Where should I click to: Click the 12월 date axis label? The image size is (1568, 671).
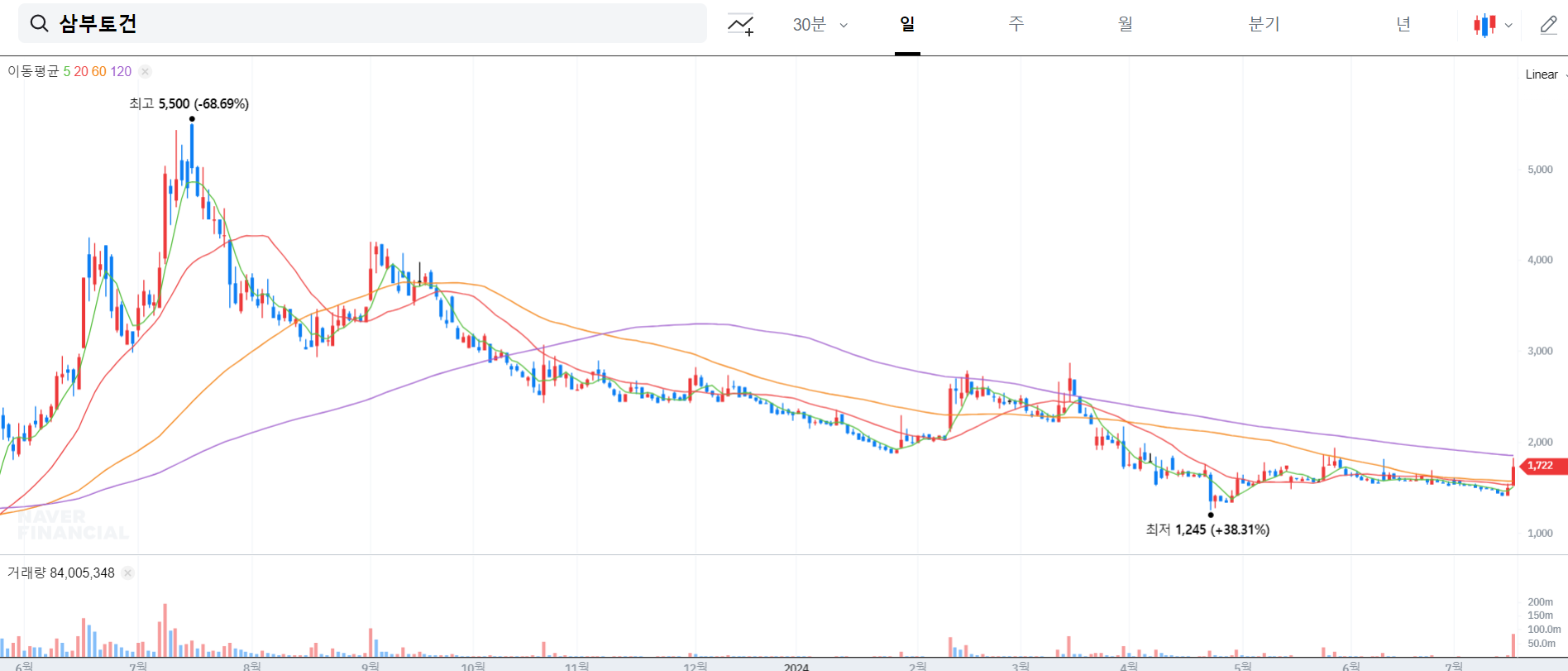(x=696, y=666)
